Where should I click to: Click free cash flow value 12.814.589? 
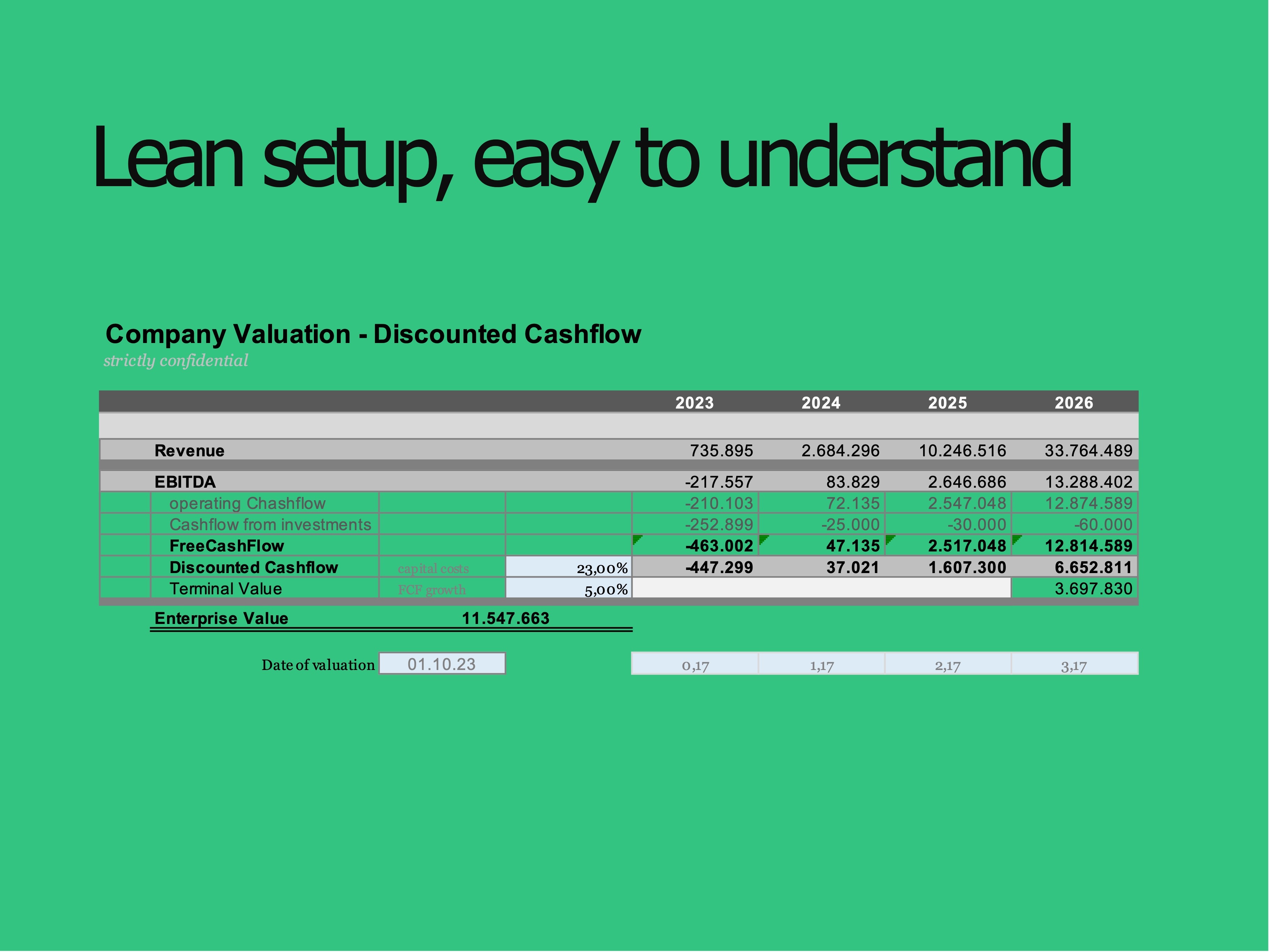1089,546
